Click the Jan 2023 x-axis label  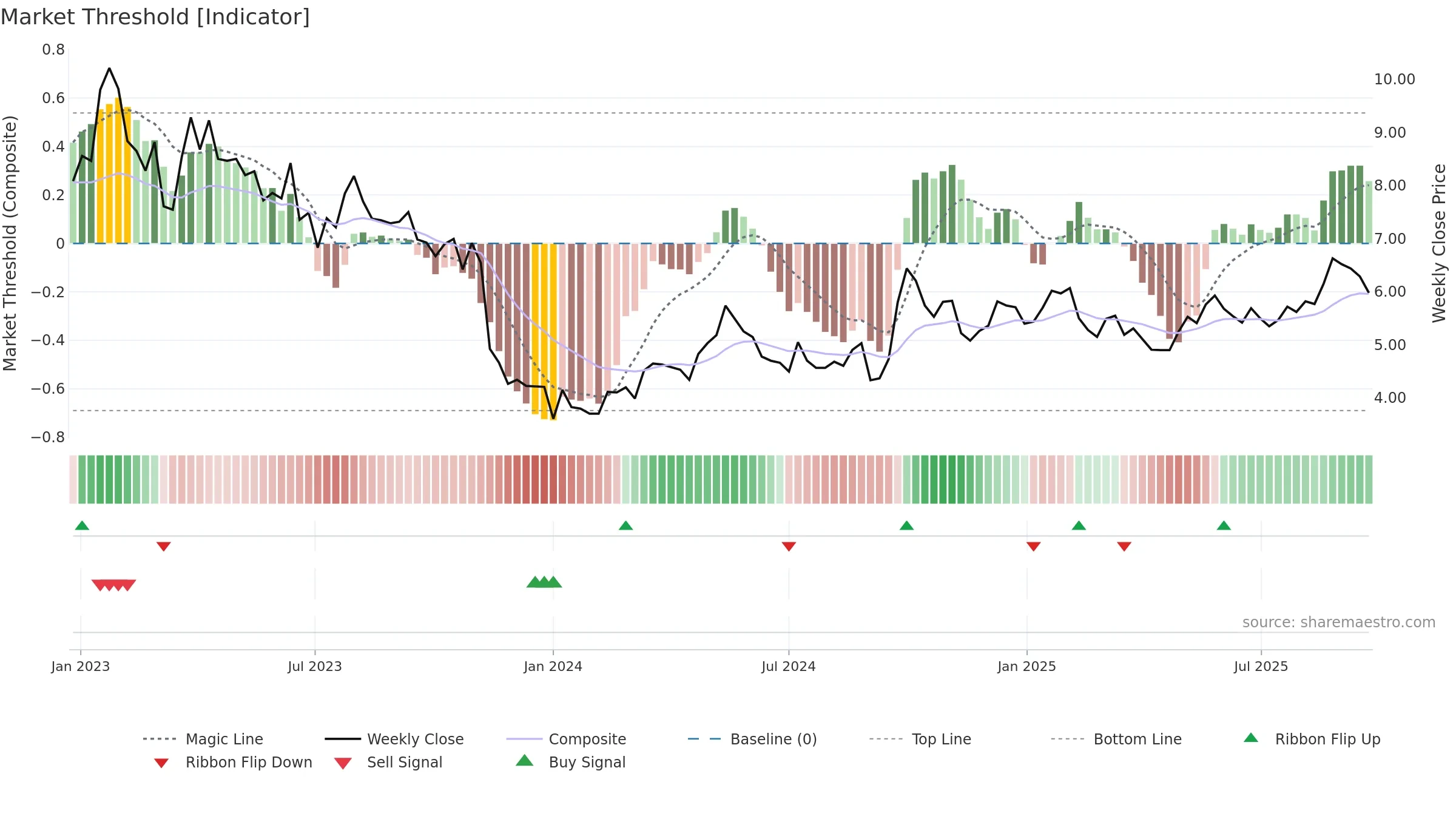coord(81,666)
